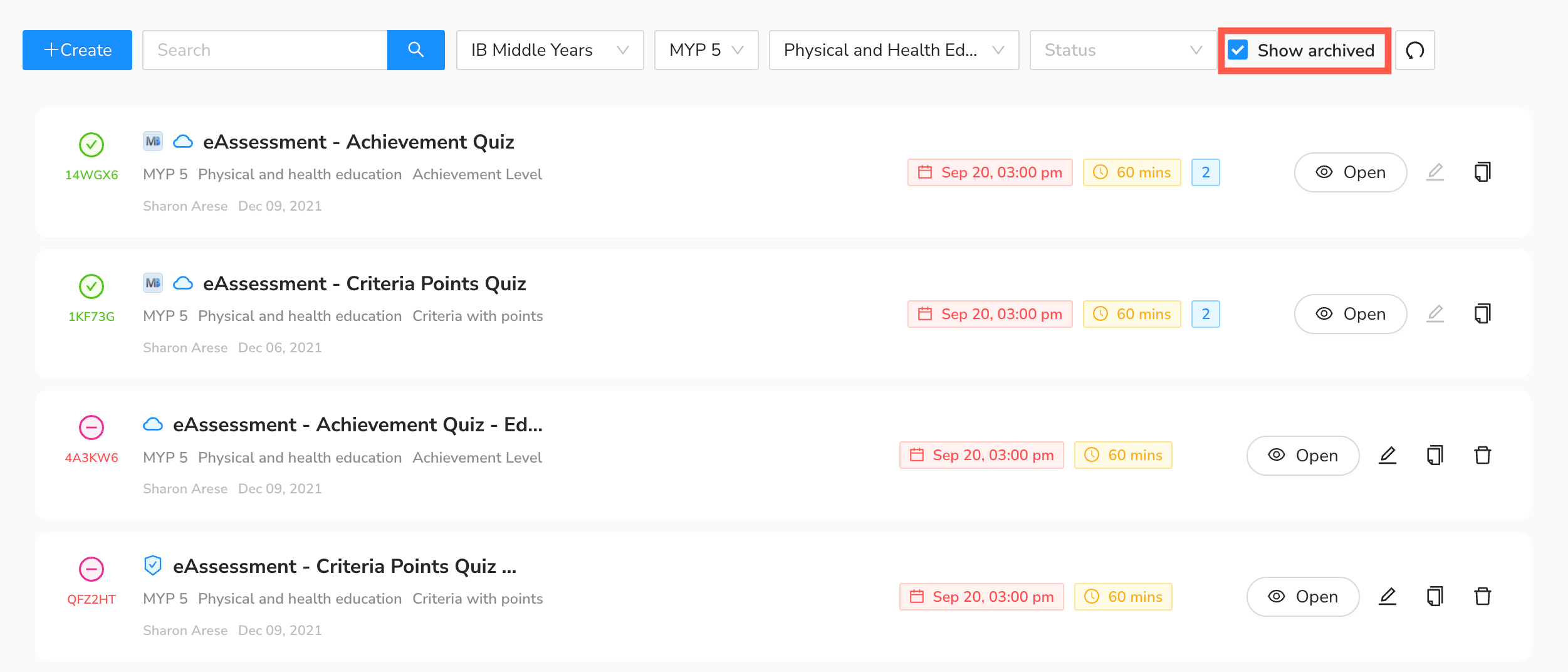Delete the QFZ2HT Criteria Points Quiz

point(1483,596)
